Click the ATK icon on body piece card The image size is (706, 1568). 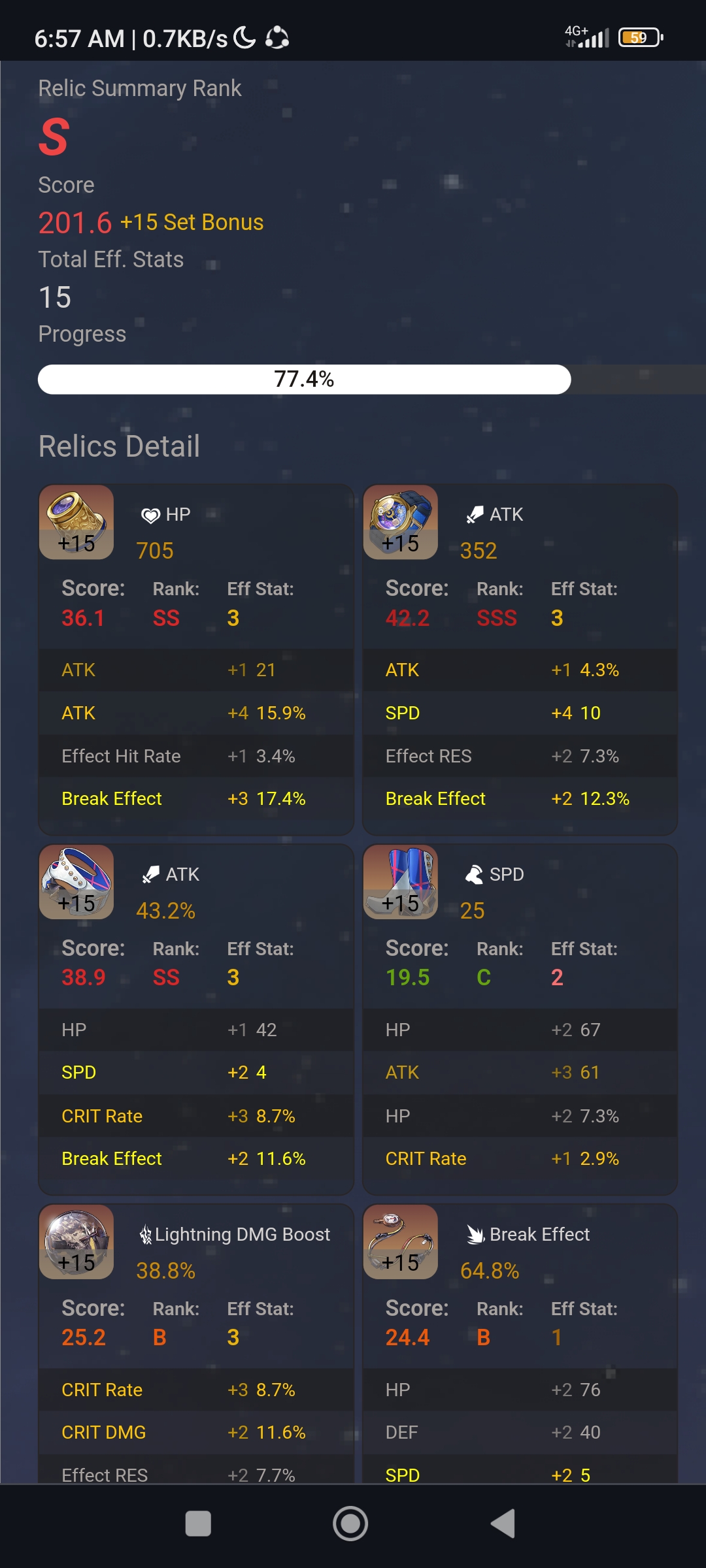149,874
